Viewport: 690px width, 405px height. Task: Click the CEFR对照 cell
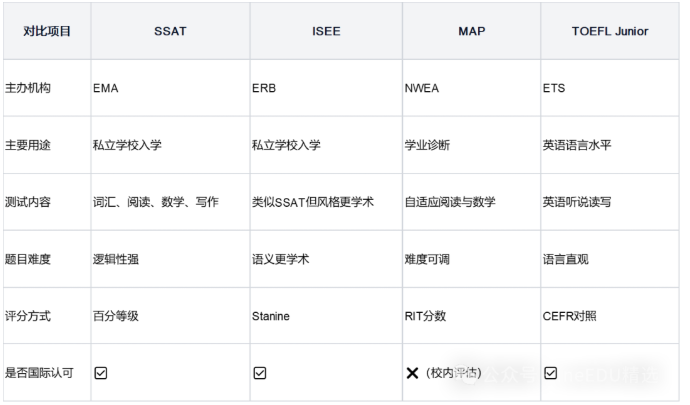[x=569, y=316]
